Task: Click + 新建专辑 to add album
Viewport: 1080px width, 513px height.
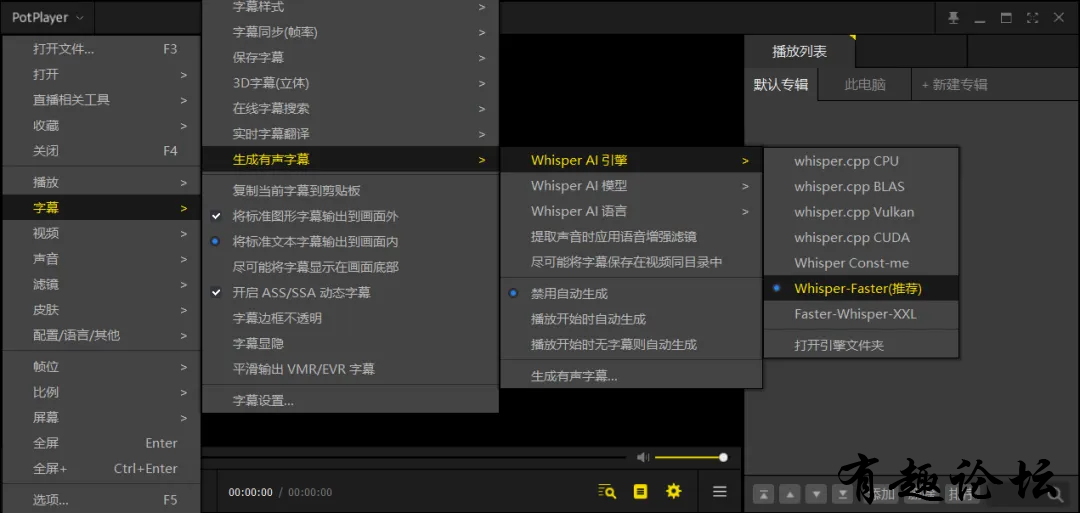Action: [955, 85]
